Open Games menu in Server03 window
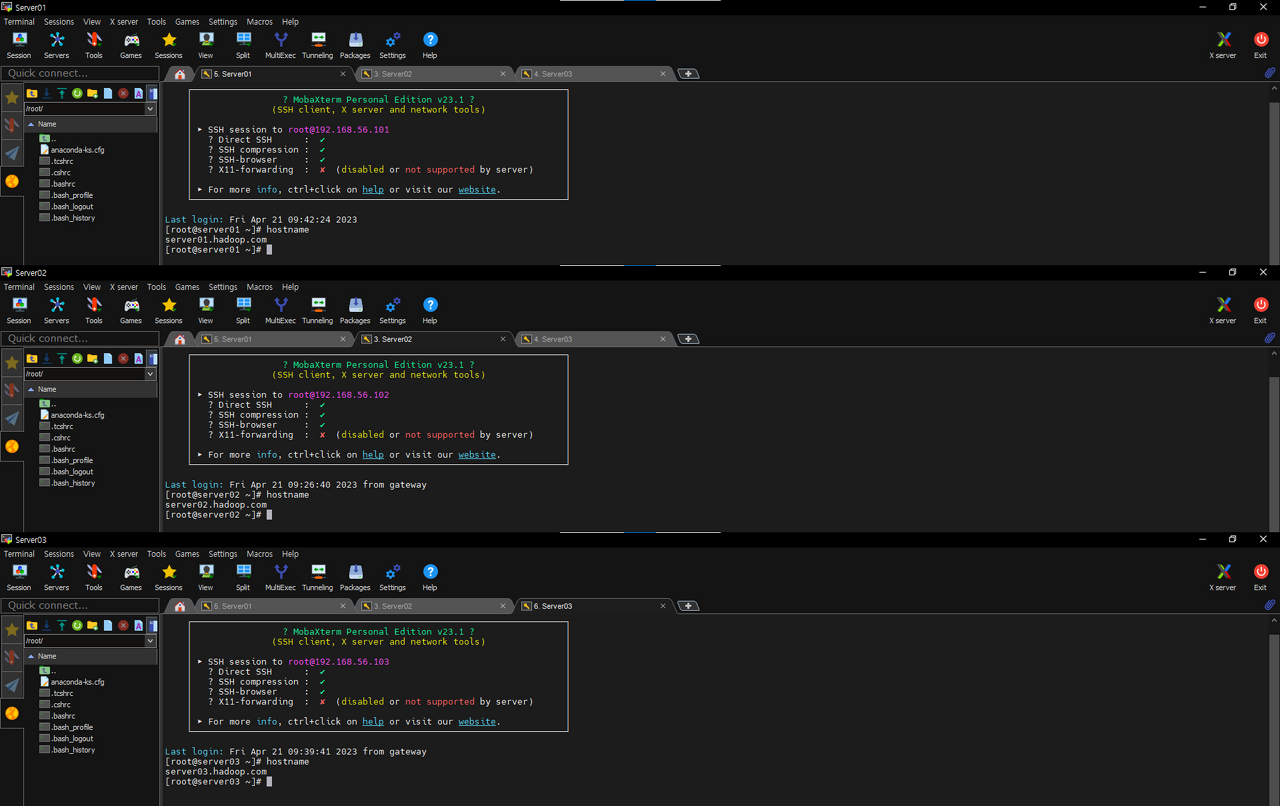1280x806 pixels. tap(187, 554)
